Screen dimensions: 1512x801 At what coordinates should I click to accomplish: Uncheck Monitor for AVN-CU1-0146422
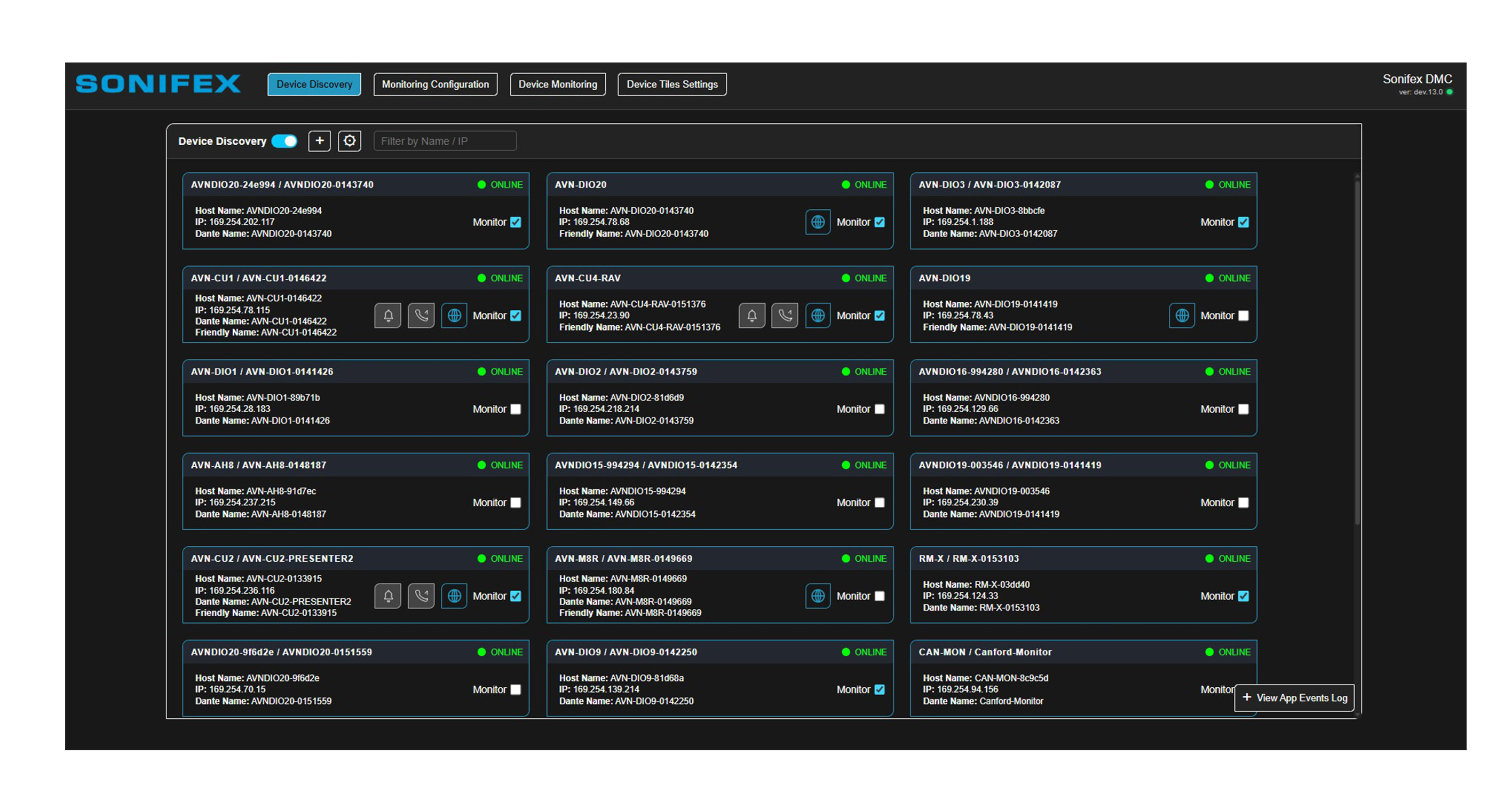[516, 316]
